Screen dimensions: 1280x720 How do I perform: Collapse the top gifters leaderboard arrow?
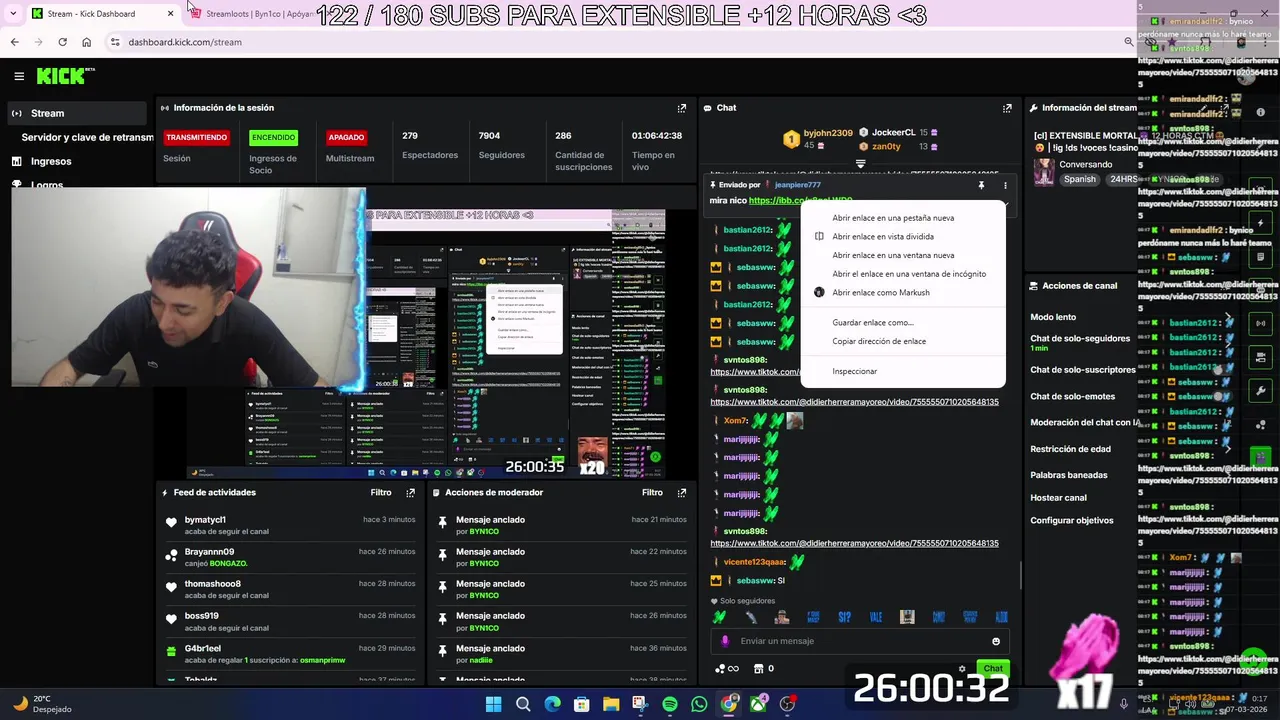pos(860,163)
